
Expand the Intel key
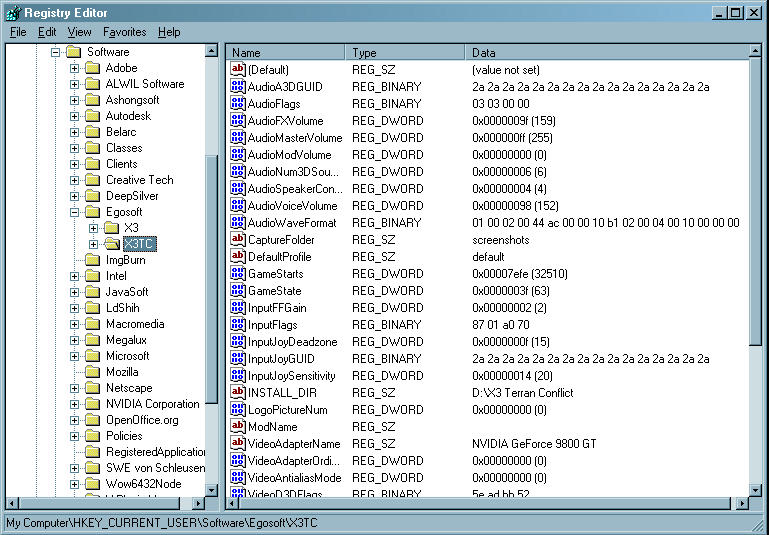(75, 276)
